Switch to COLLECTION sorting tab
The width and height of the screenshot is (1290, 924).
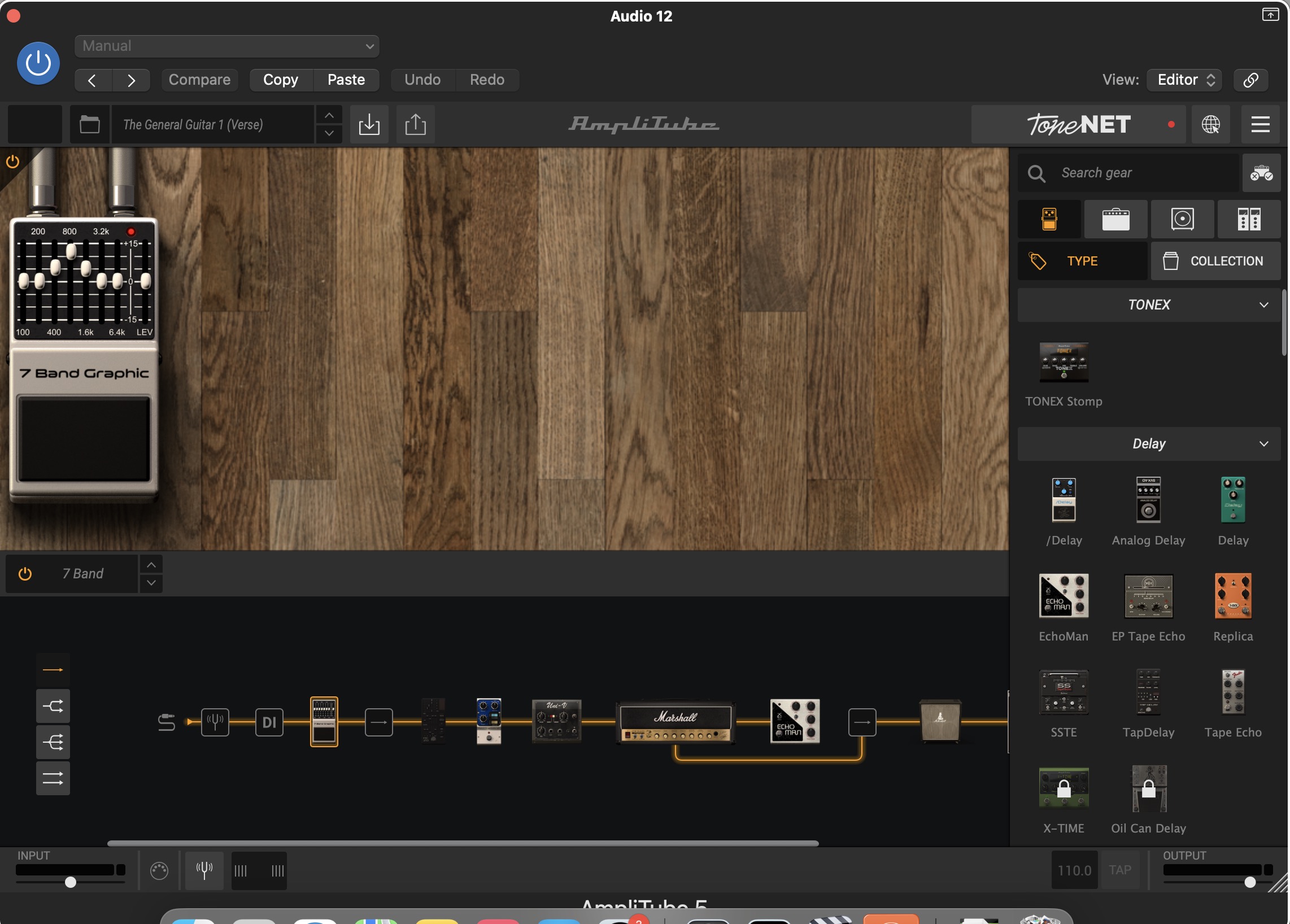pos(1217,261)
